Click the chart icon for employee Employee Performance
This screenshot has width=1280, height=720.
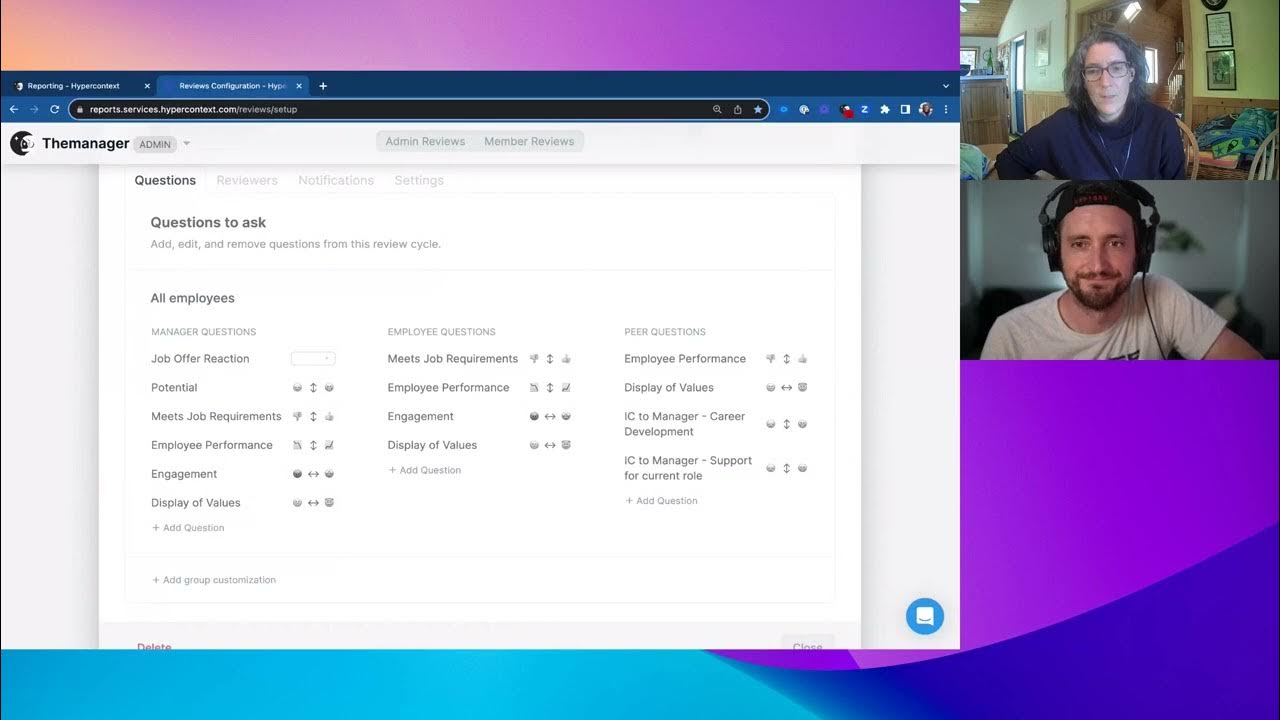coord(566,388)
